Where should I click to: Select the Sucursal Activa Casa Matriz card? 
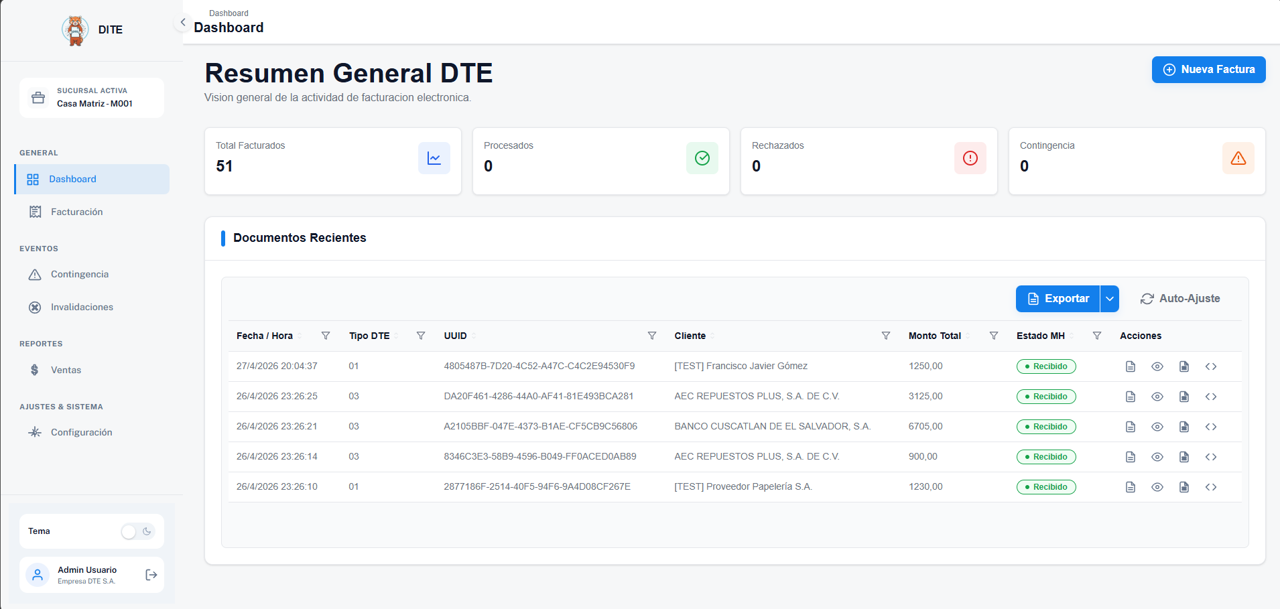pos(91,98)
